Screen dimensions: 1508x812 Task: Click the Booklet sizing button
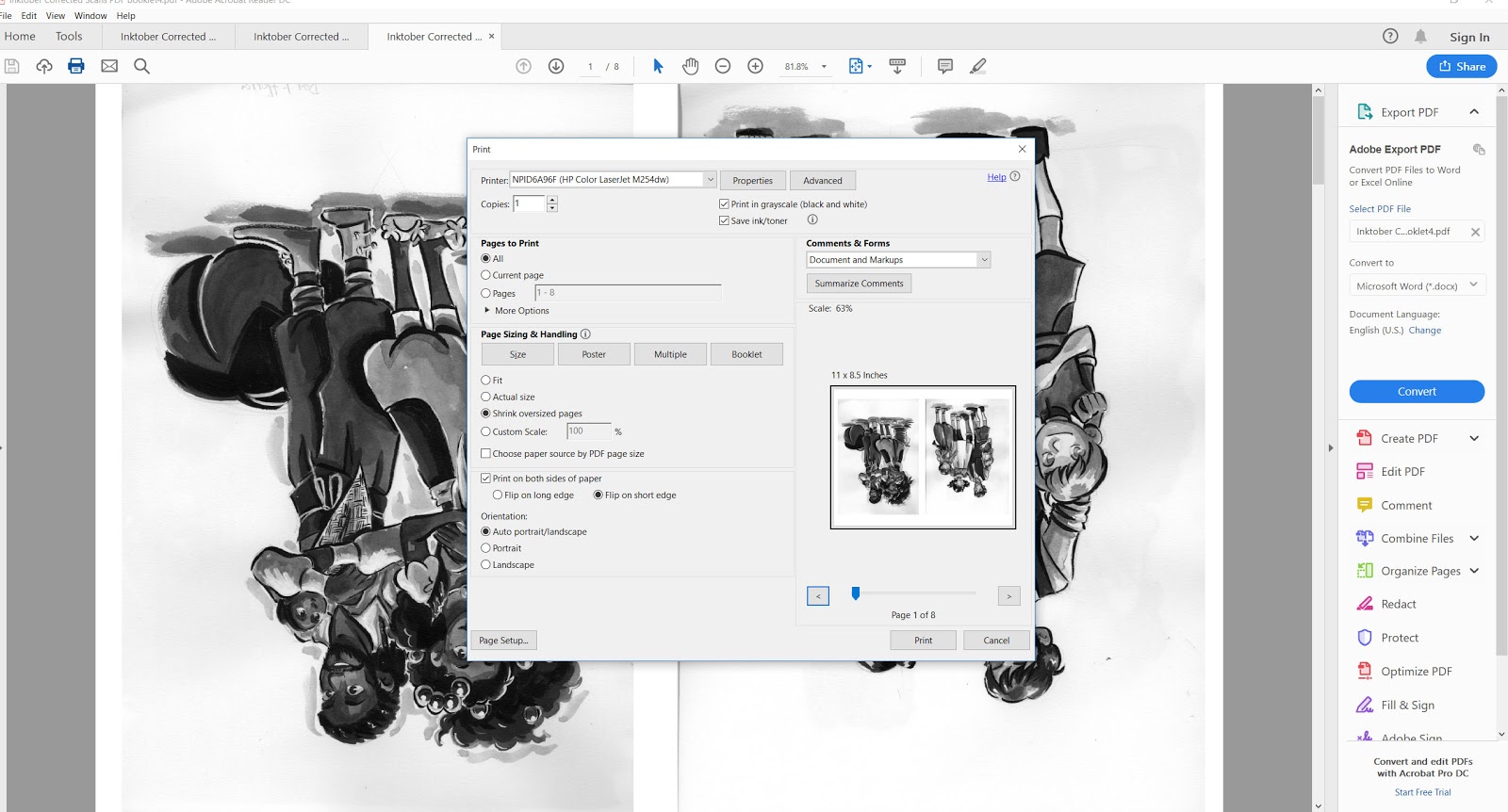point(746,354)
